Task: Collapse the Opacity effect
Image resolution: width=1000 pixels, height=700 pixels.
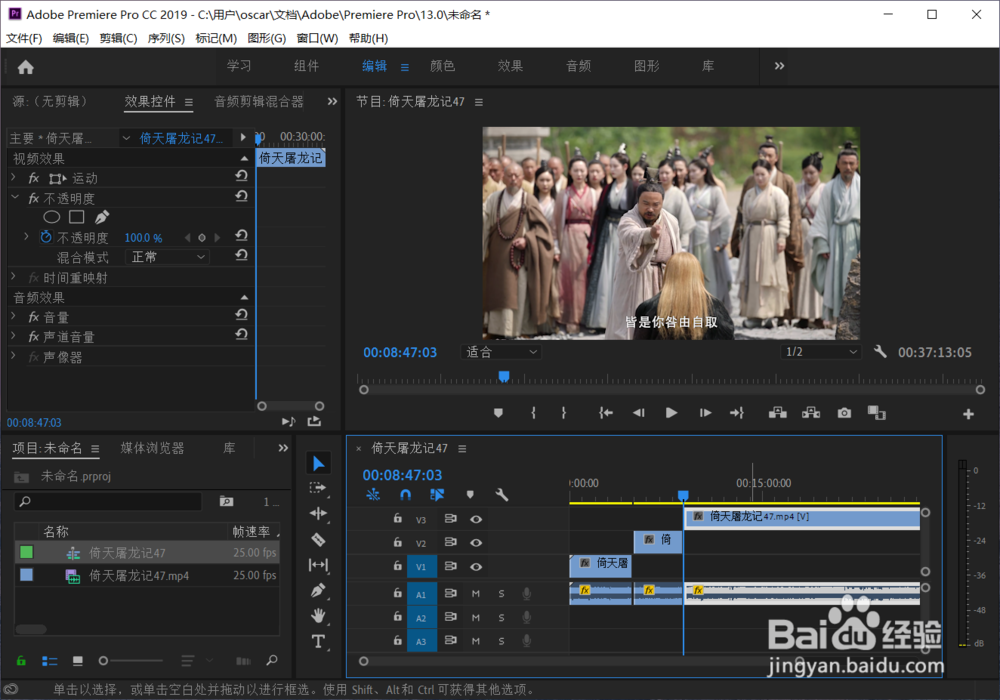Action: coord(15,198)
